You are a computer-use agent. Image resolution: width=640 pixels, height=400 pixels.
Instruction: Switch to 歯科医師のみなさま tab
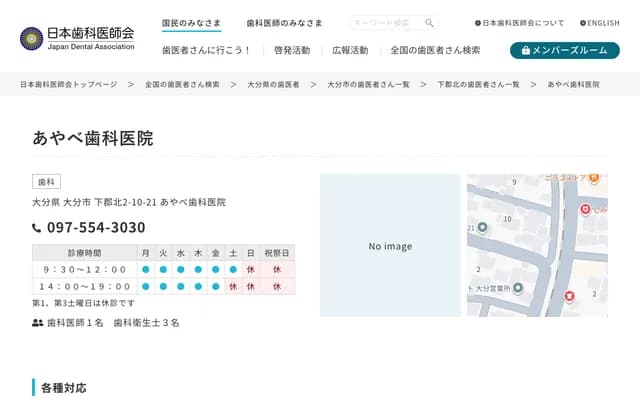coord(284,22)
